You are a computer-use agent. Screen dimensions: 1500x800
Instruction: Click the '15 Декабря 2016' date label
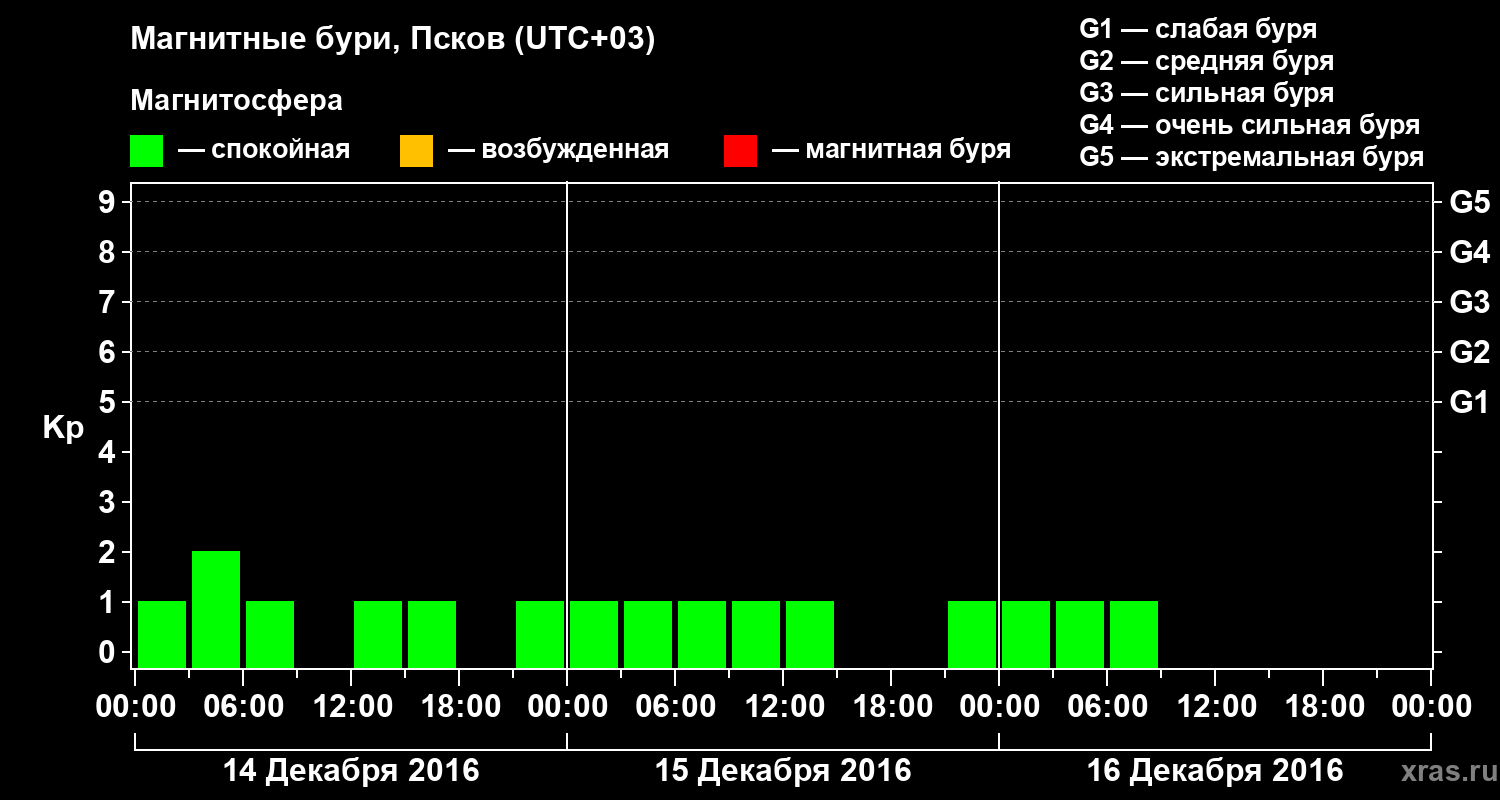pyautogui.click(x=783, y=771)
